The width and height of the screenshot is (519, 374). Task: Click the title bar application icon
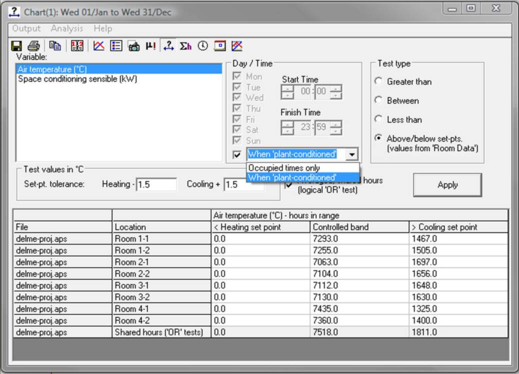pos(14,12)
